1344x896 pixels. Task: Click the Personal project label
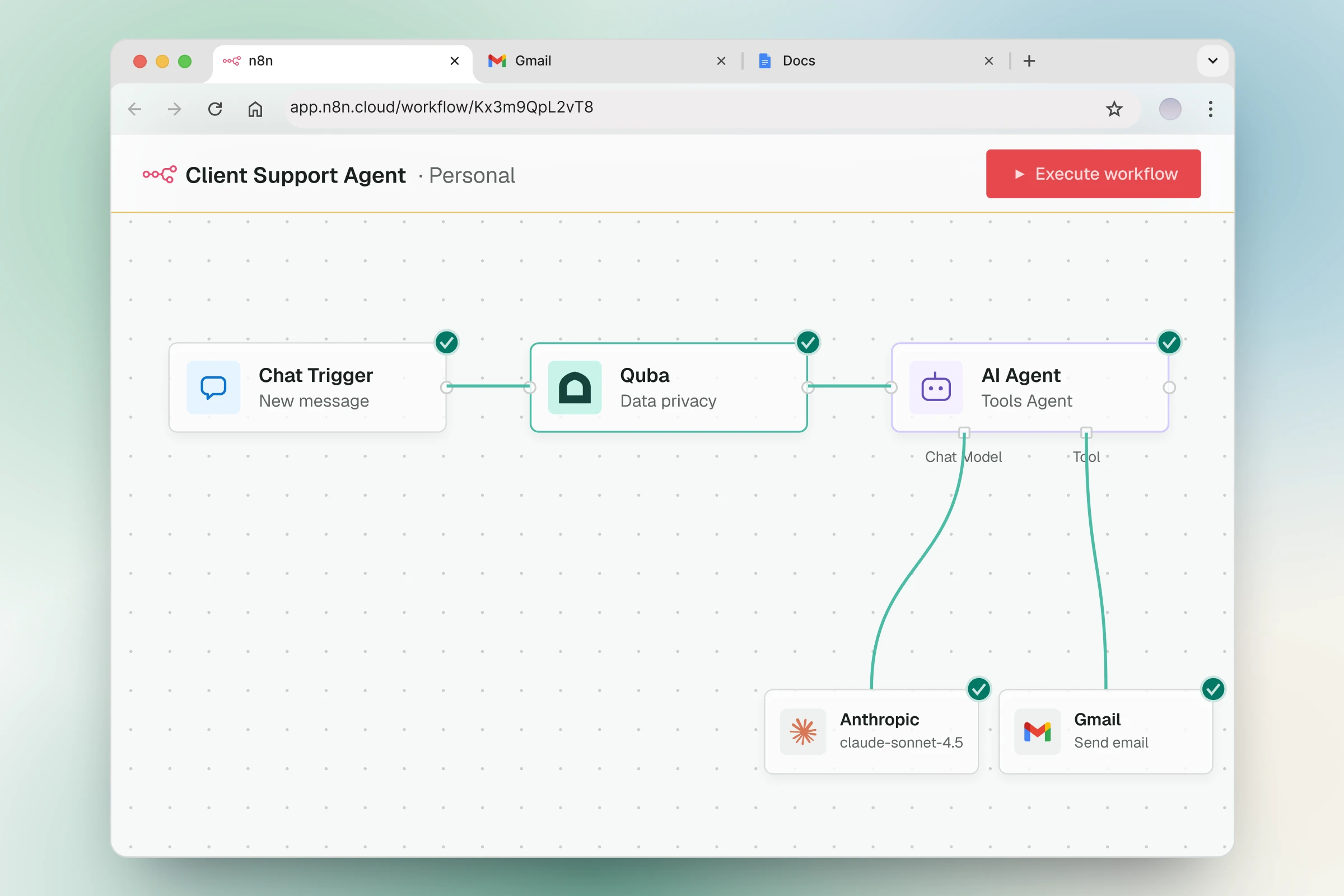coord(472,175)
